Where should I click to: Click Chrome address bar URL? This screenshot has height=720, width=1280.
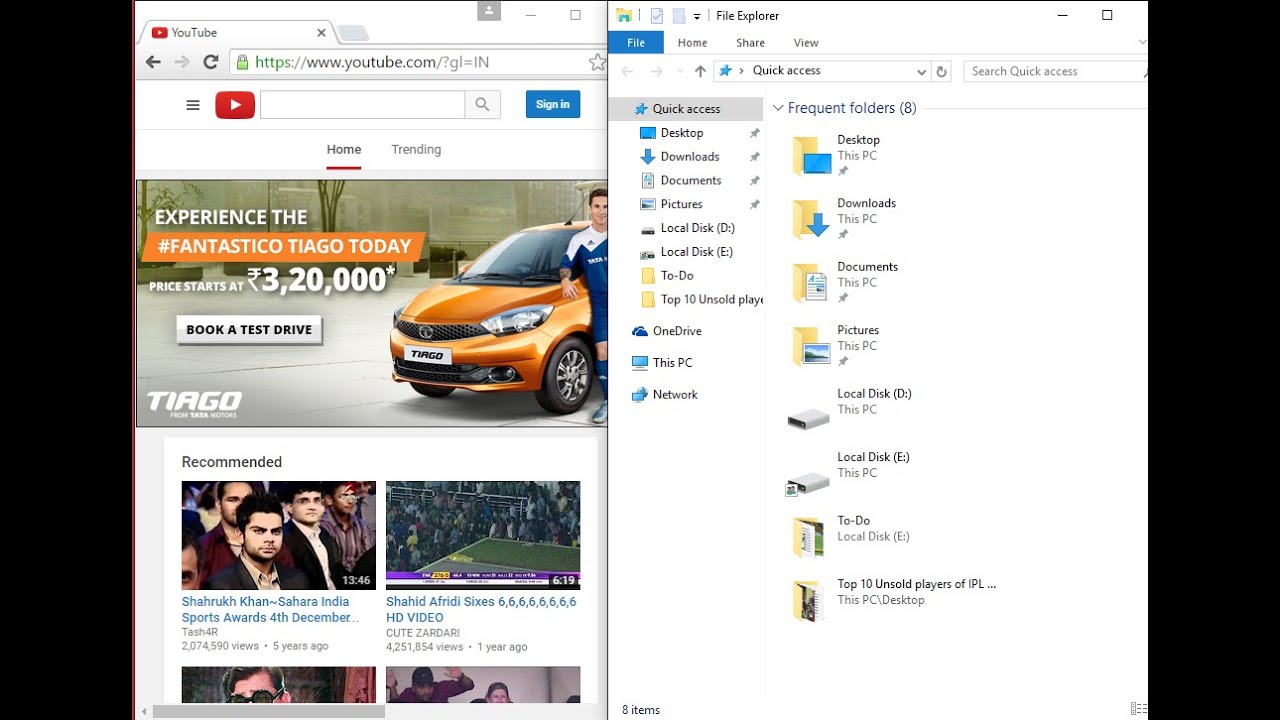[372, 62]
